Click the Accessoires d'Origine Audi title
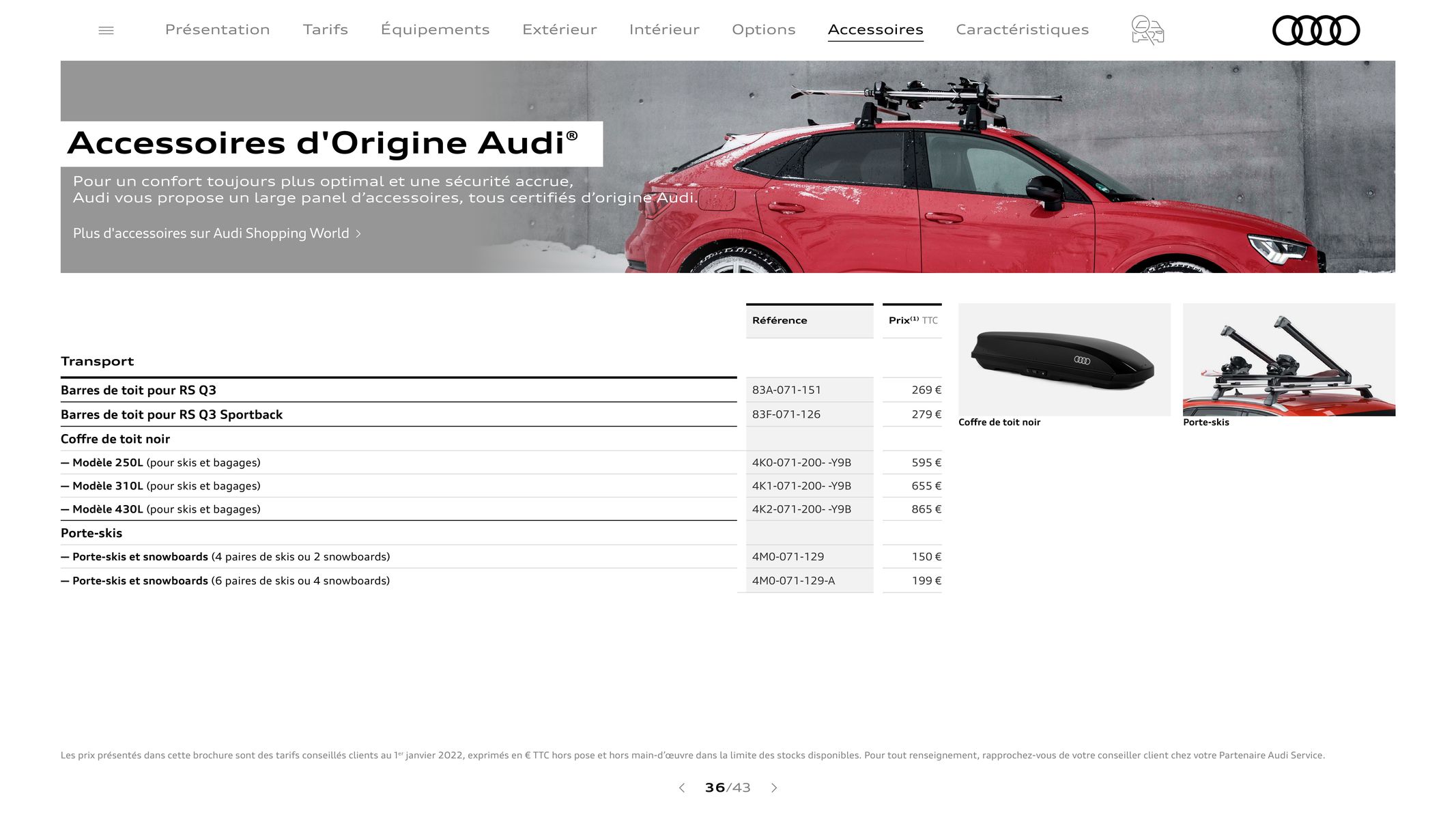Viewport: 1456px width, 819px height. point(322,143)
